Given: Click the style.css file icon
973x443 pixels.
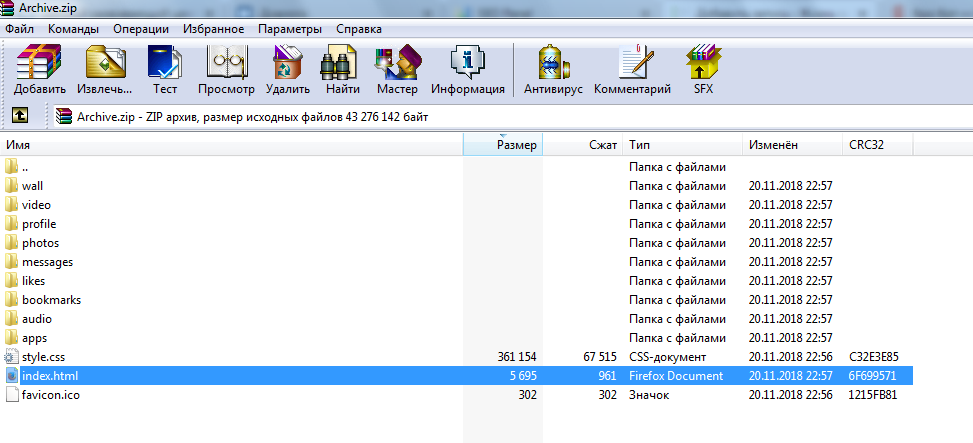Looking at the screenshot, I should tap(11, 357).
